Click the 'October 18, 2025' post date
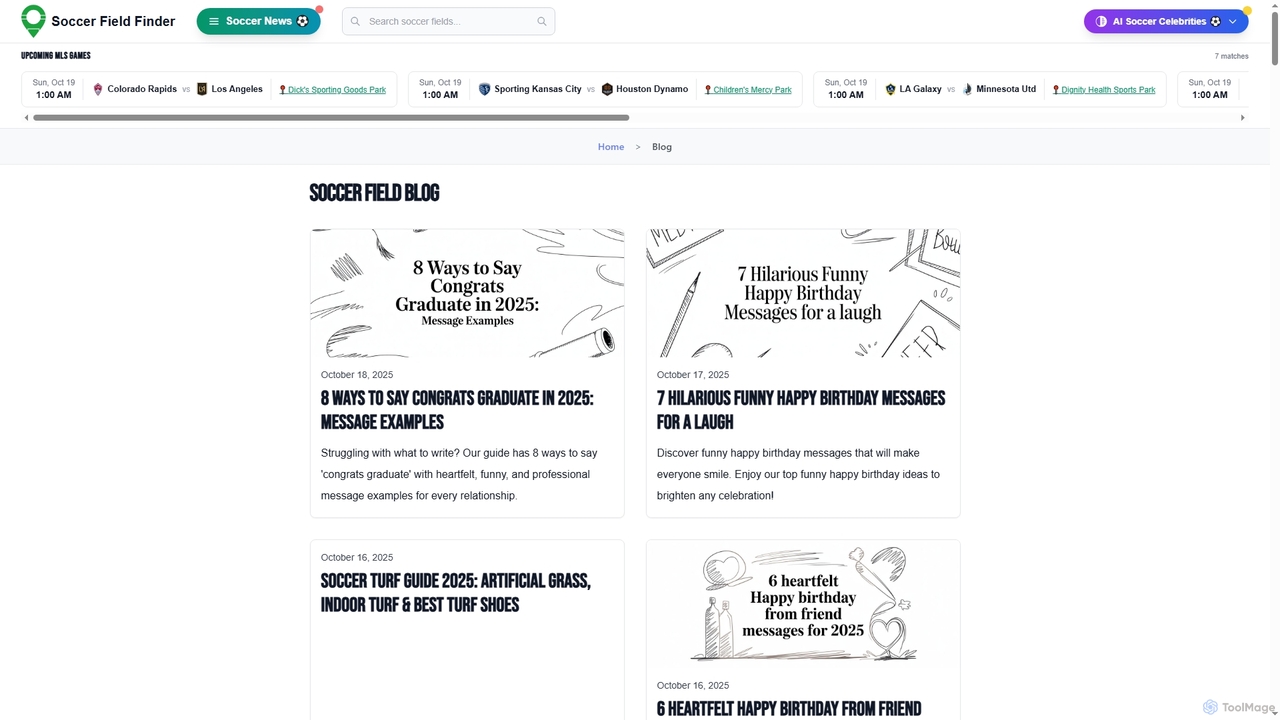Image resolution: width=1280 pixels, height=720 pixels. (357, 375)
